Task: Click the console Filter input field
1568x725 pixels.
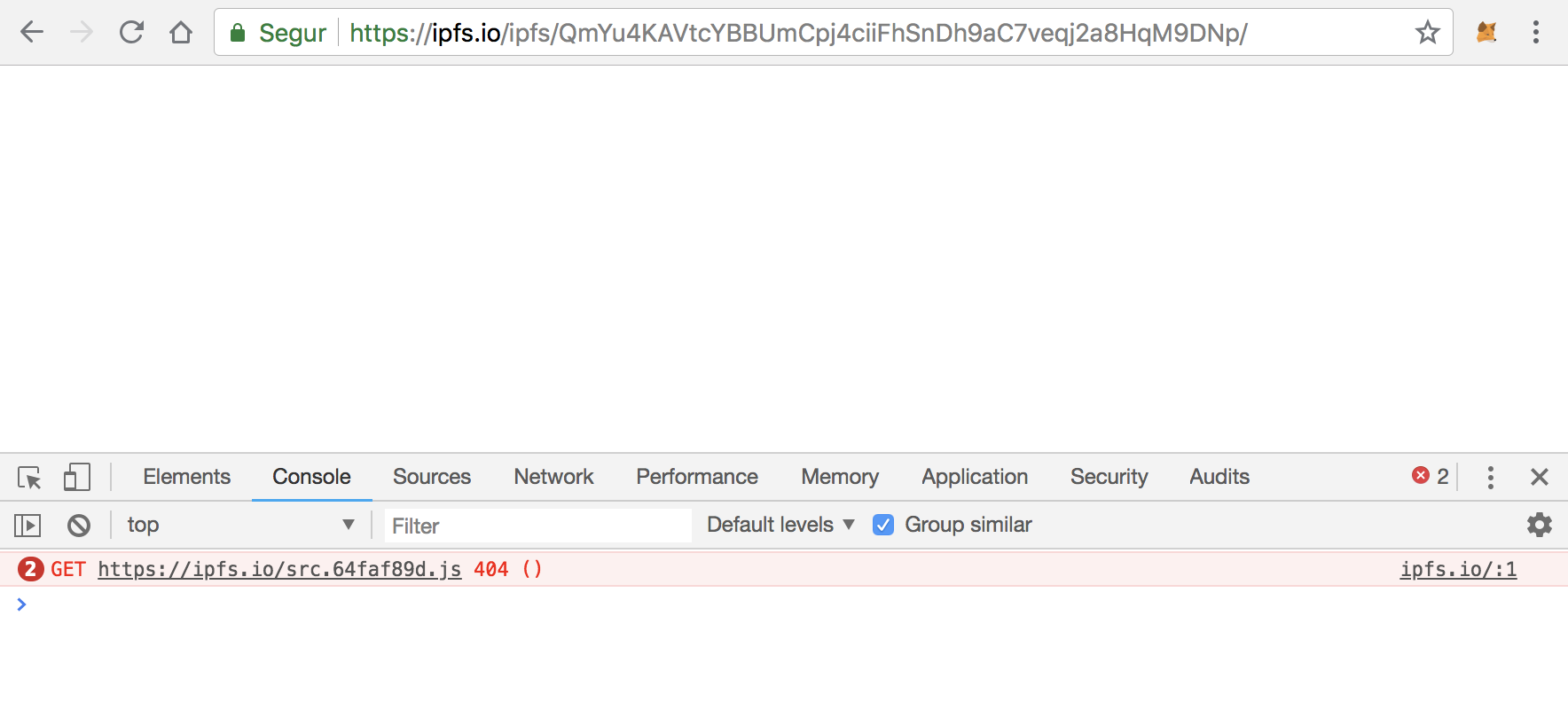Action: click(537, 526)
